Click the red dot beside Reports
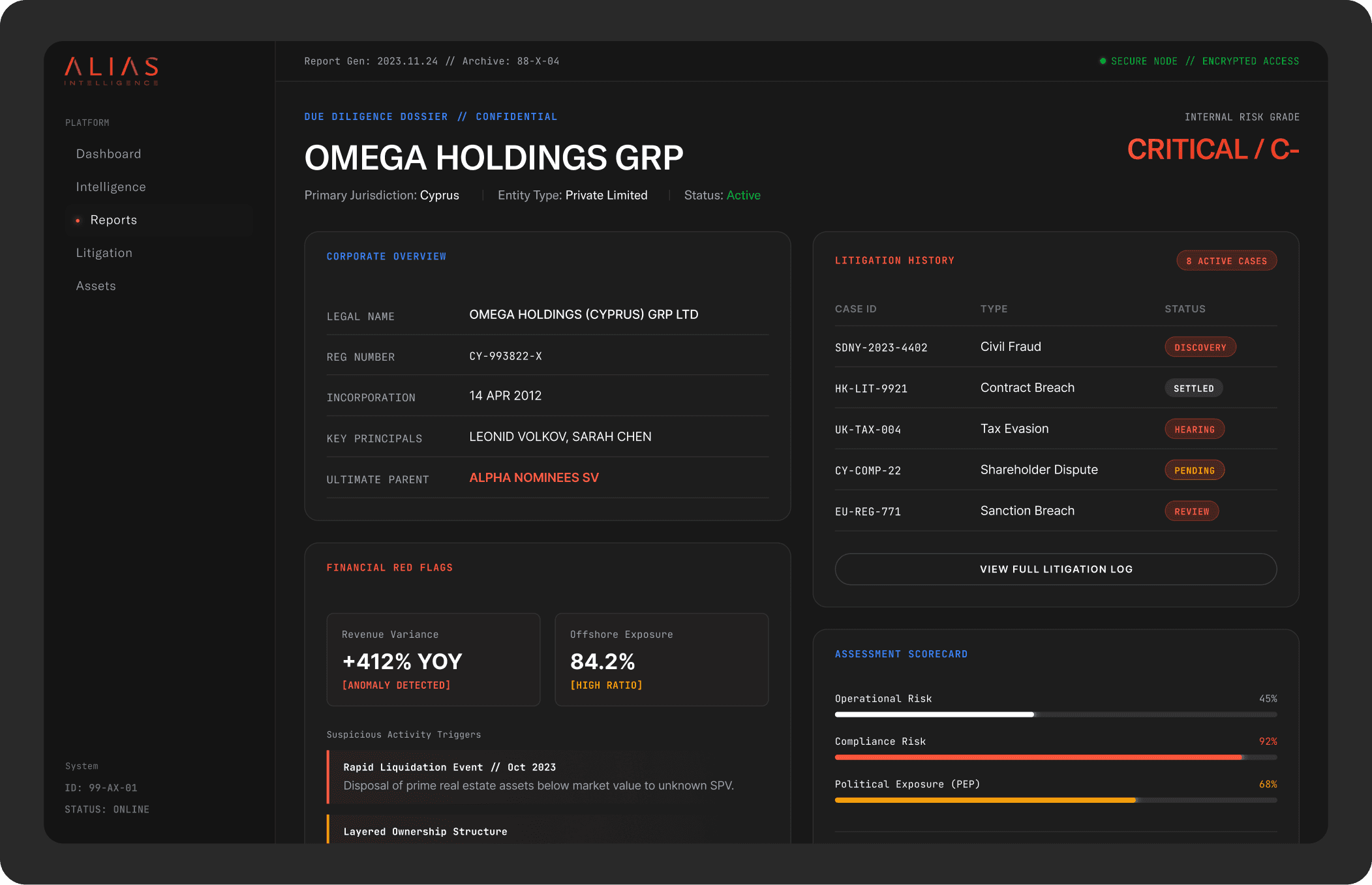Viewport: 1372px width, 885px height. 78,220
